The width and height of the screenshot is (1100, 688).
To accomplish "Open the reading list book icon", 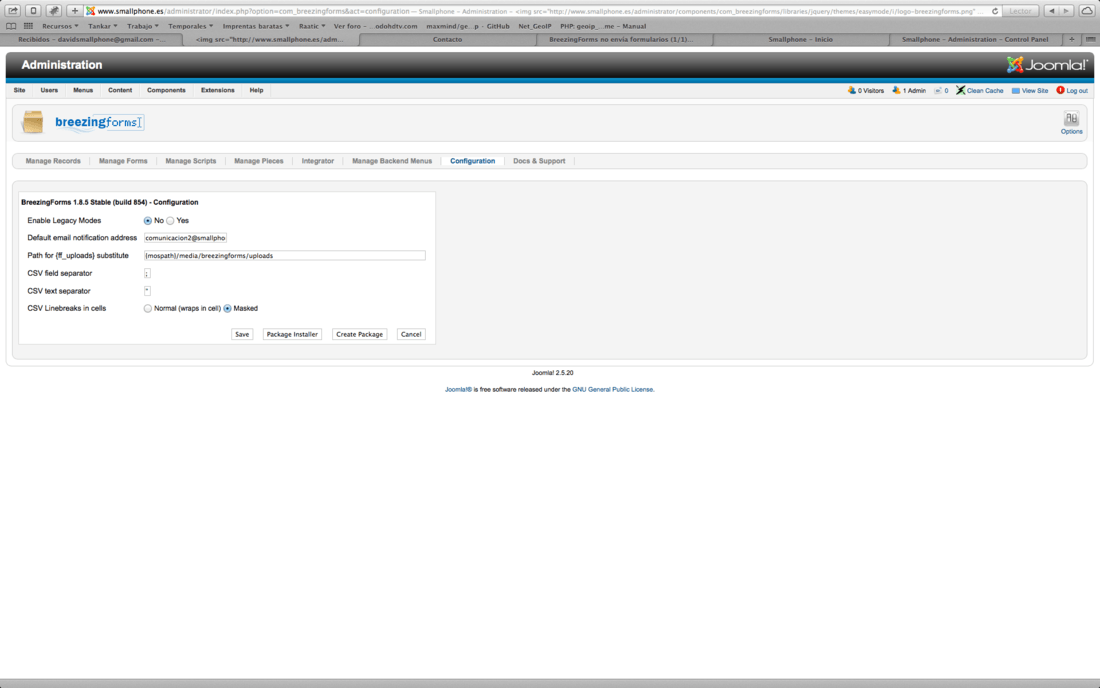I will pos(11,26).
